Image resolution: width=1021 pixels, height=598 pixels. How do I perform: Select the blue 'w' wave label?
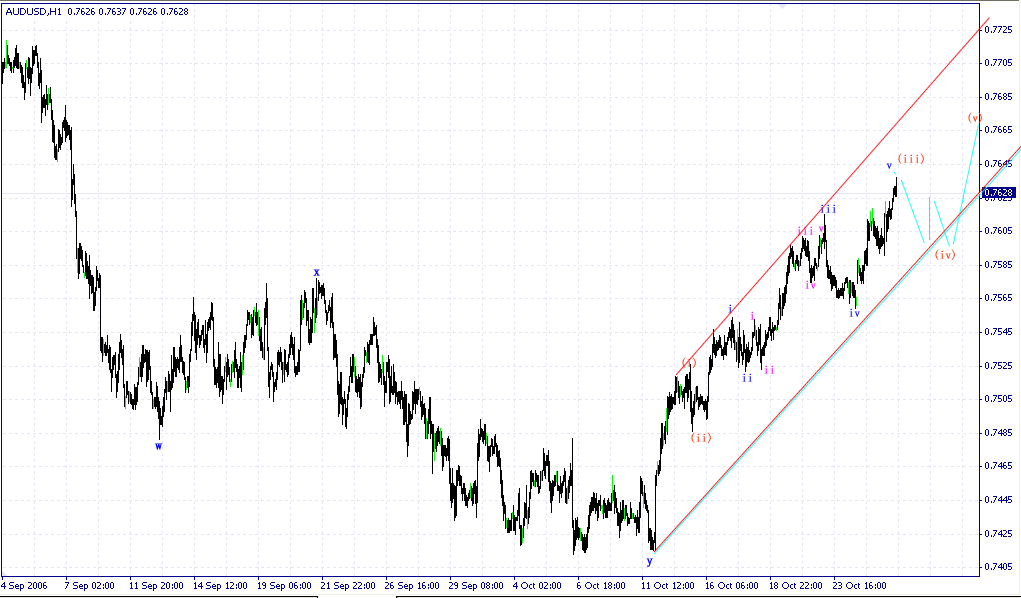coord(158,446)
